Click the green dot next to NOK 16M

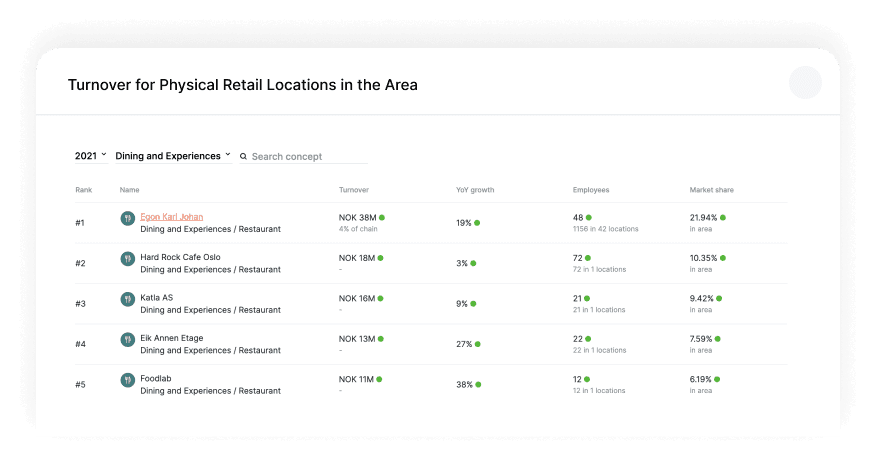[380, 298]
